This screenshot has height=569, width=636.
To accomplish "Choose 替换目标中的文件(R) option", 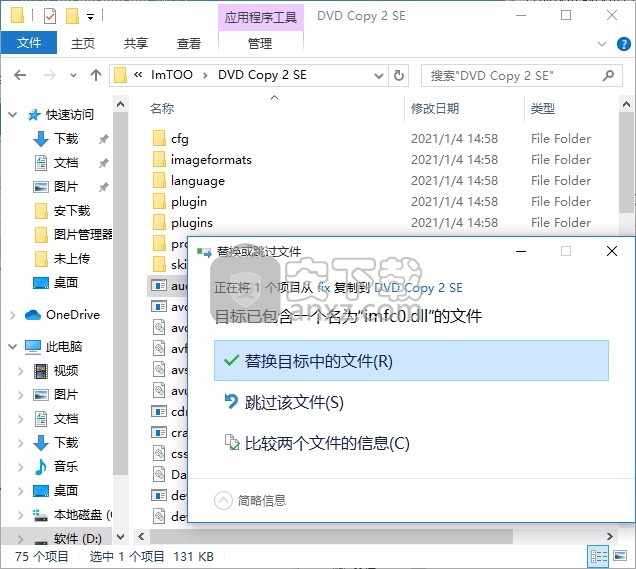I will coord(411,361).
